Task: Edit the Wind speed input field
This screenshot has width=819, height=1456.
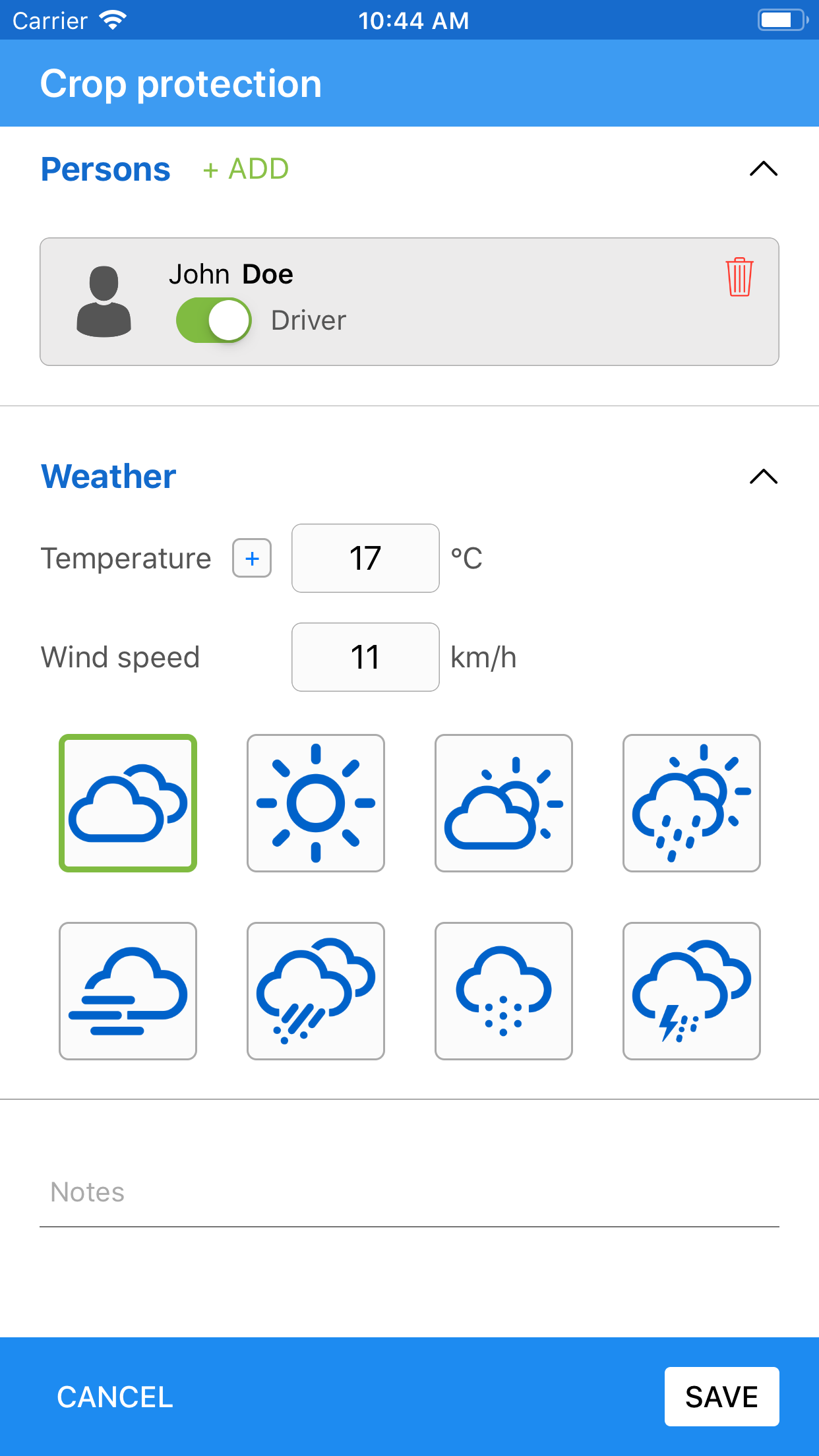Action: (x=365, y=657)
